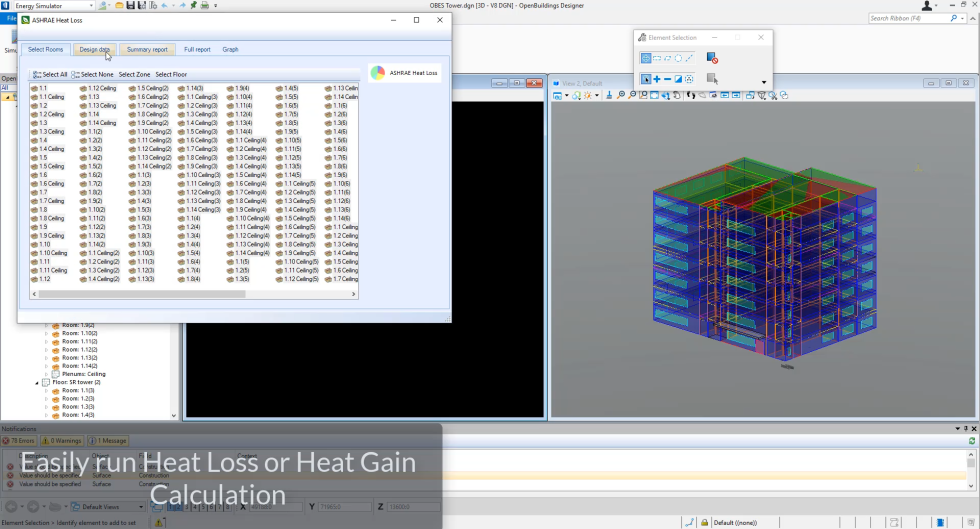Click the Select Floor button
The height and width of the screenshot is (529, 980).
pos(171,74)
